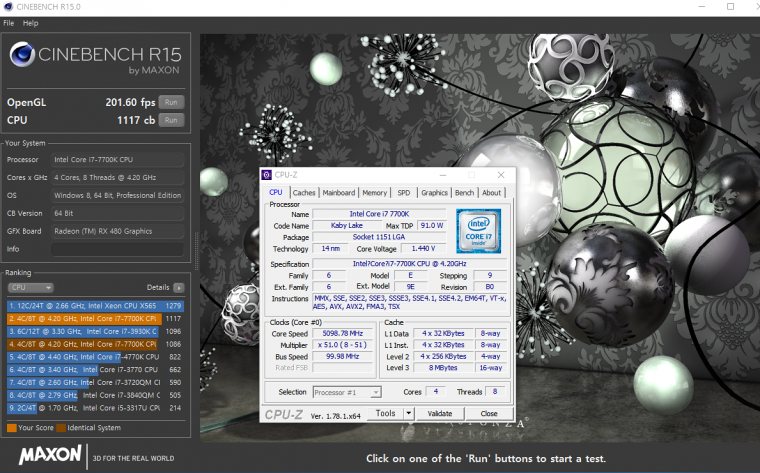Click the Identical System brown legend swatch

coord(61,428)
